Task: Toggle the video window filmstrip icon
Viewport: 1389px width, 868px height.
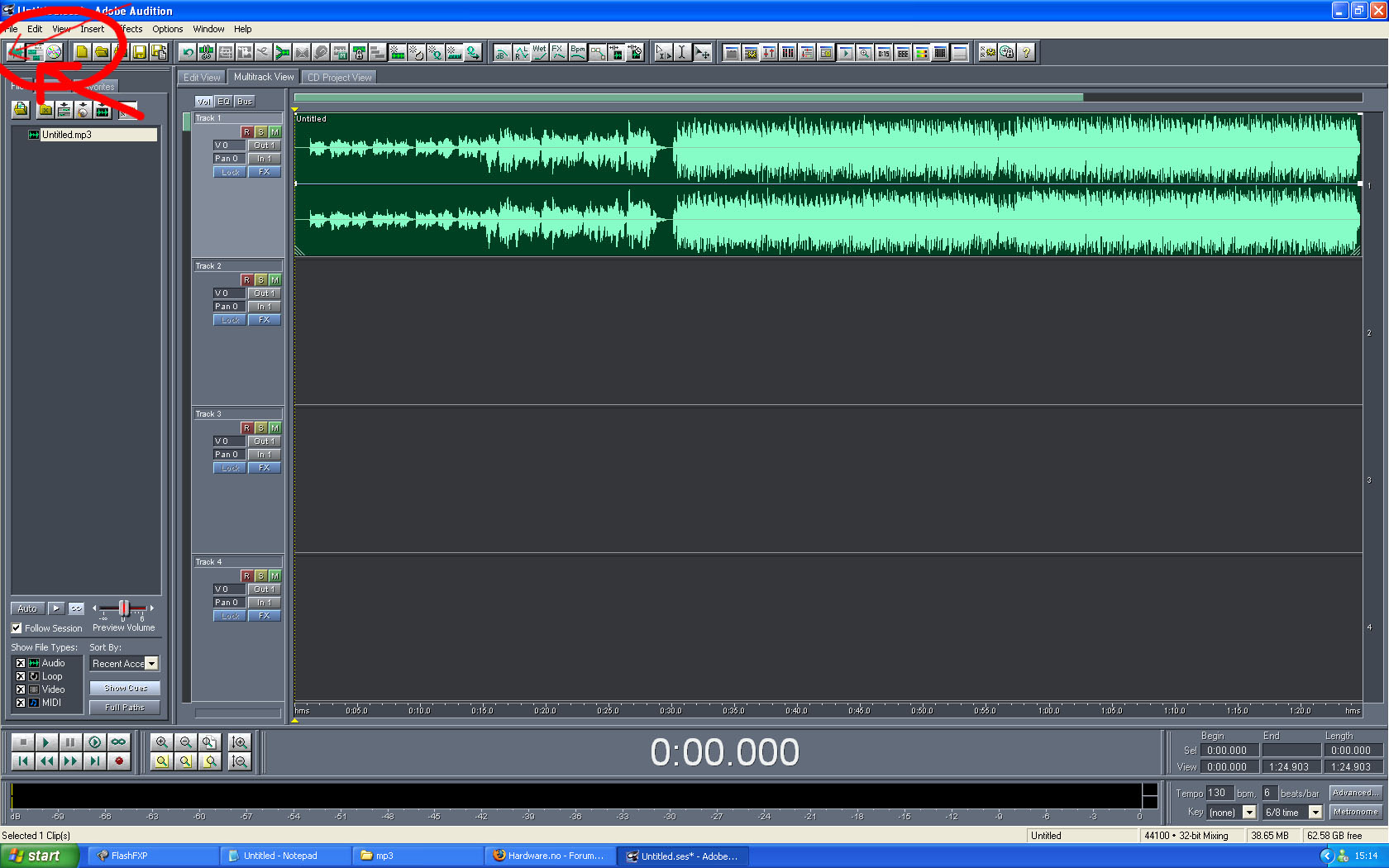Action: [940, 52]
